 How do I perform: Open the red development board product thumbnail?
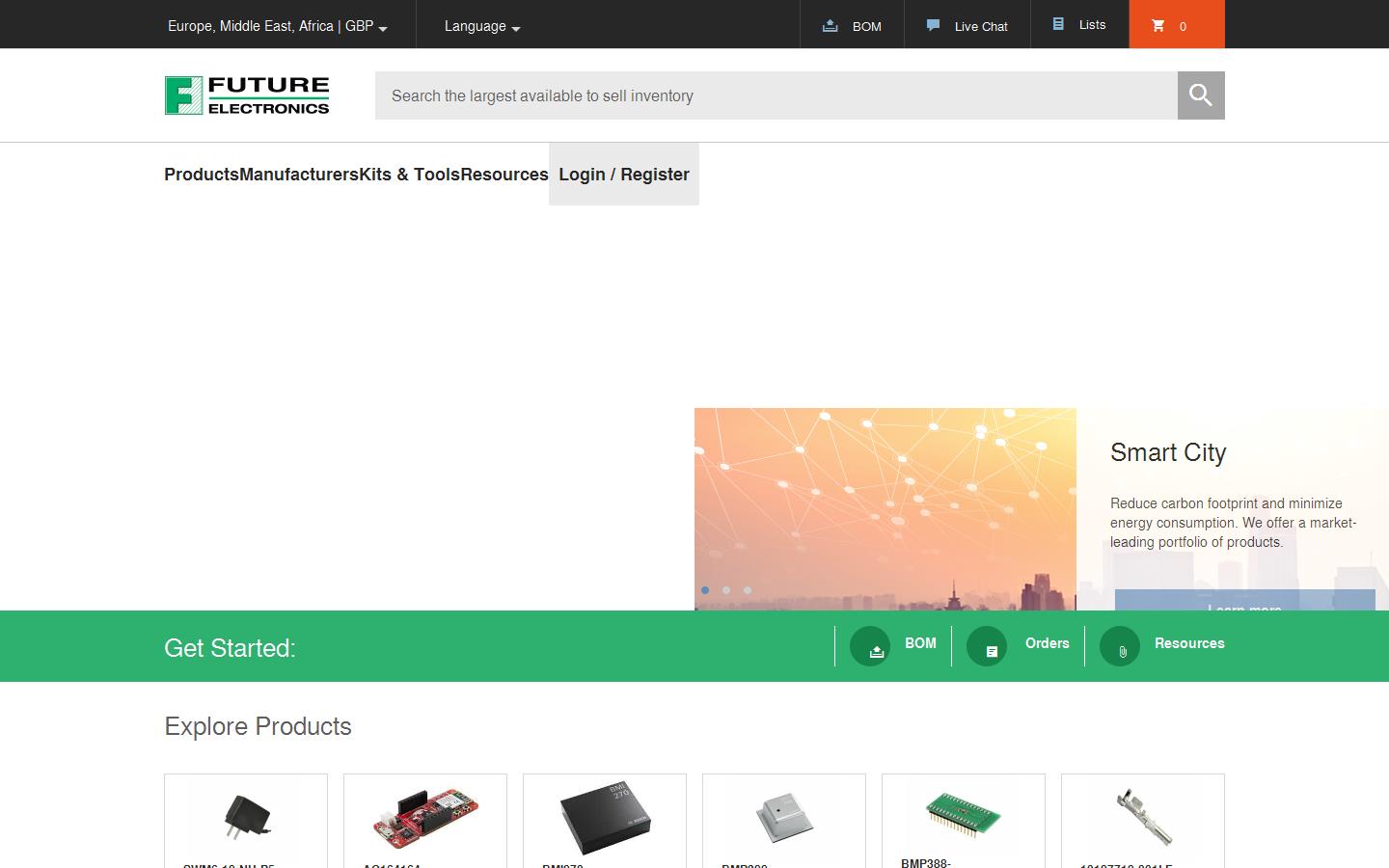[425, 818]
